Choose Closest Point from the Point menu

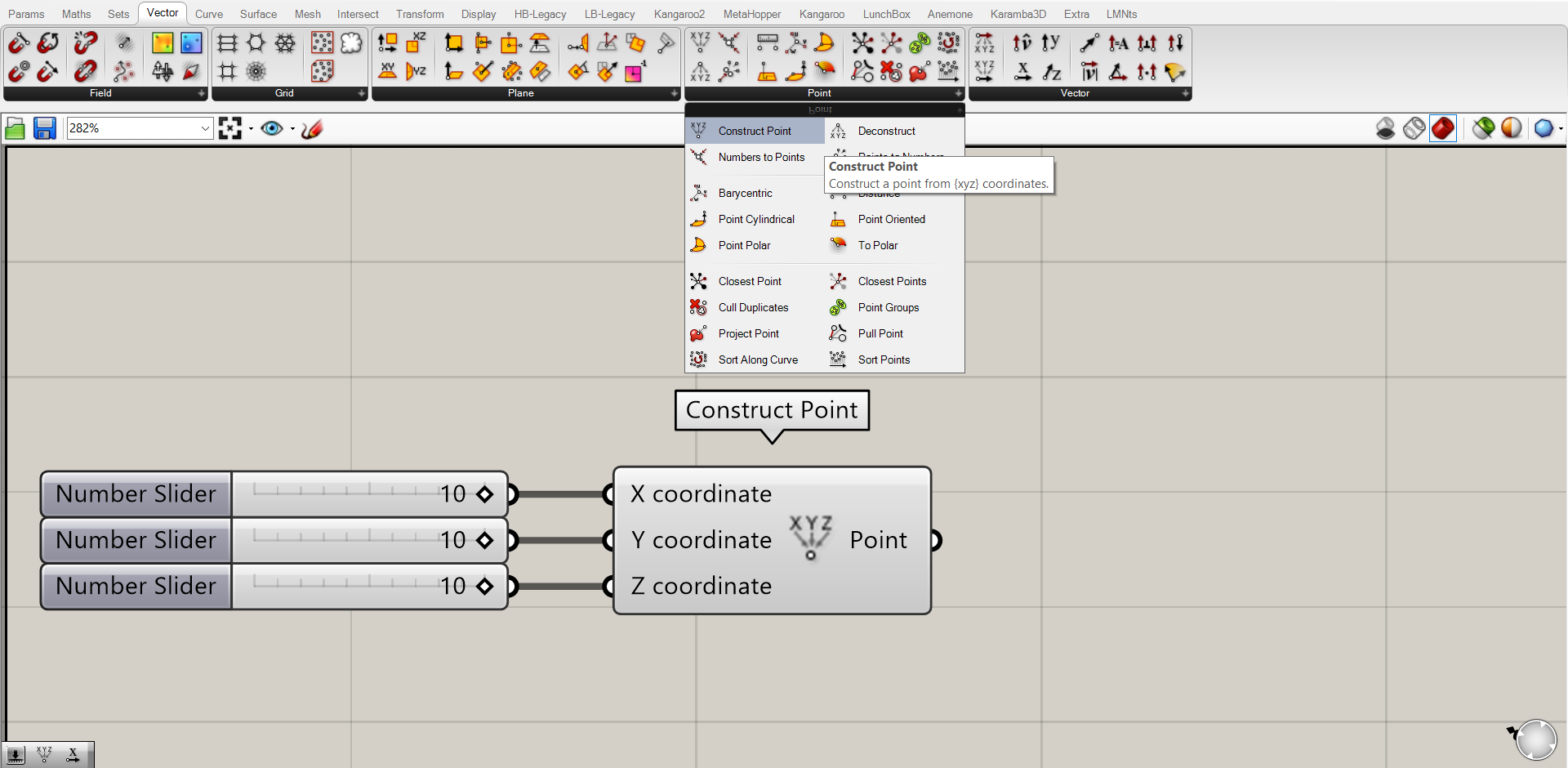tap(749, 281)
